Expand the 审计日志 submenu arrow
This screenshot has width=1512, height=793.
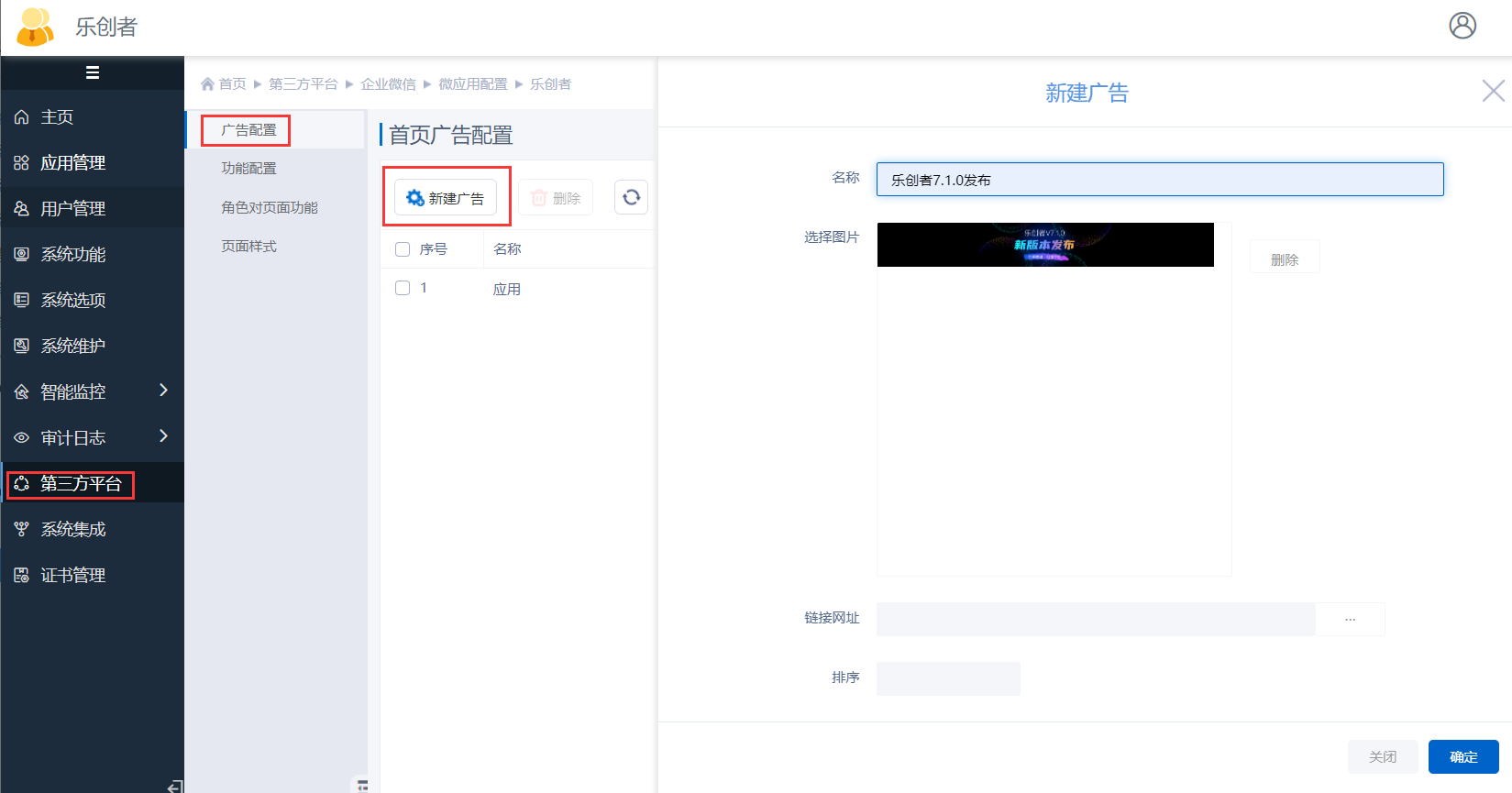coord(163,436)
